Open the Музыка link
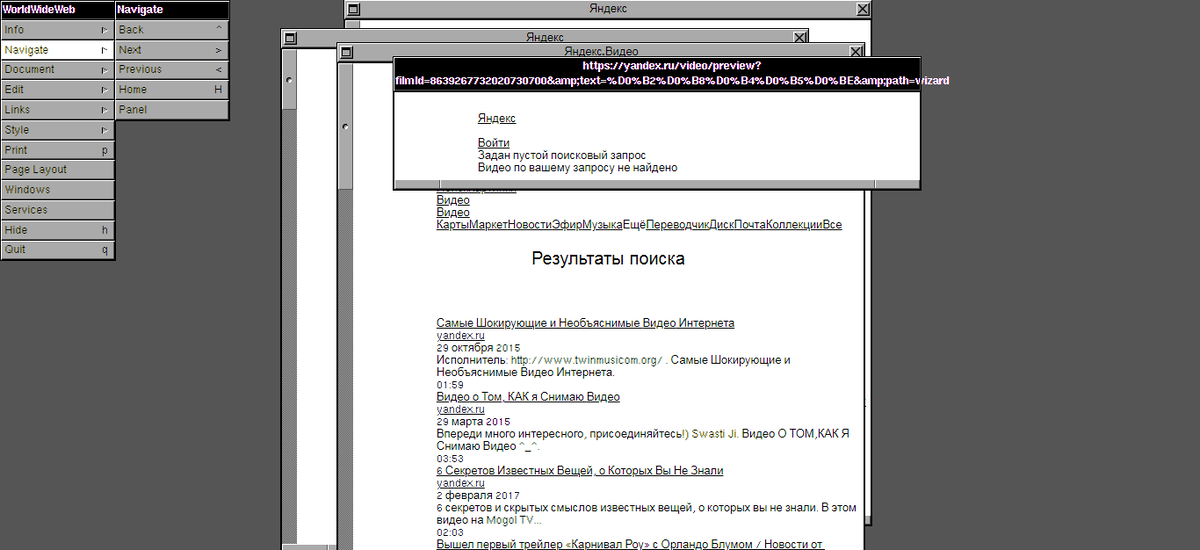 [x=602, y=225]
